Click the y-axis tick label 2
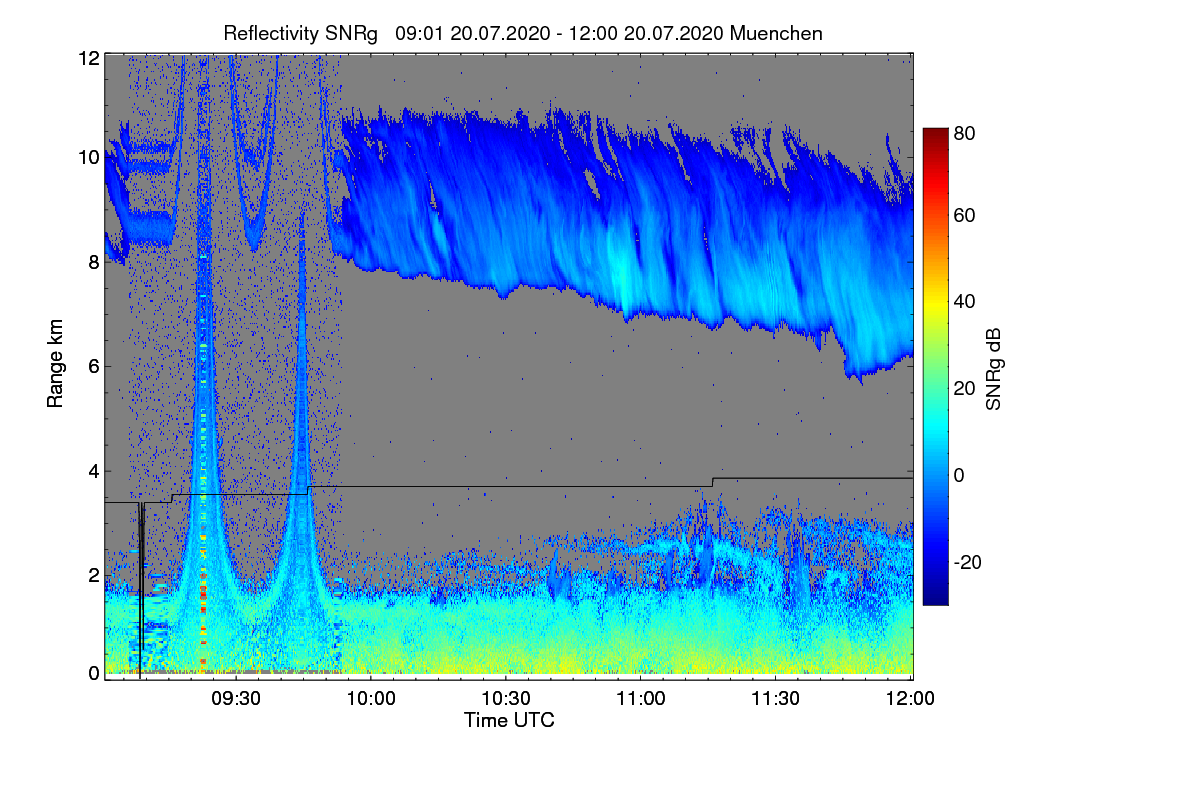This screenshot has height=800, width=1200. [93, 575]
